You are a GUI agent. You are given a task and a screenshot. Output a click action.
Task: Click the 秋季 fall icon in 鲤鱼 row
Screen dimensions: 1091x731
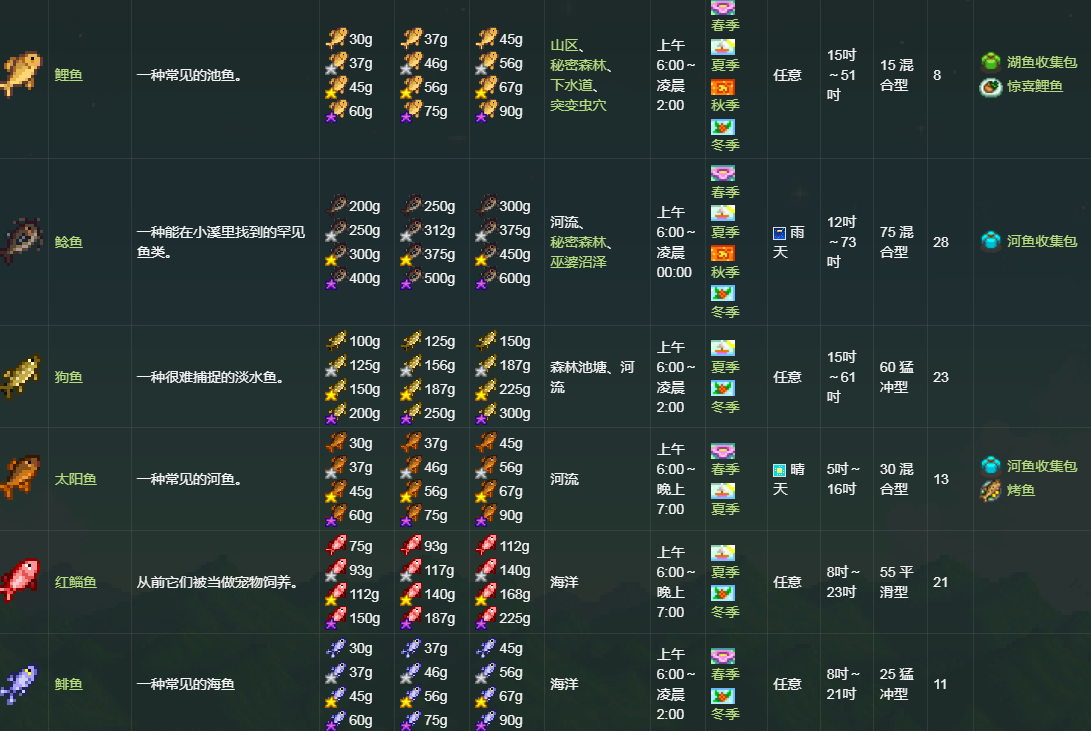click(723, 86)
